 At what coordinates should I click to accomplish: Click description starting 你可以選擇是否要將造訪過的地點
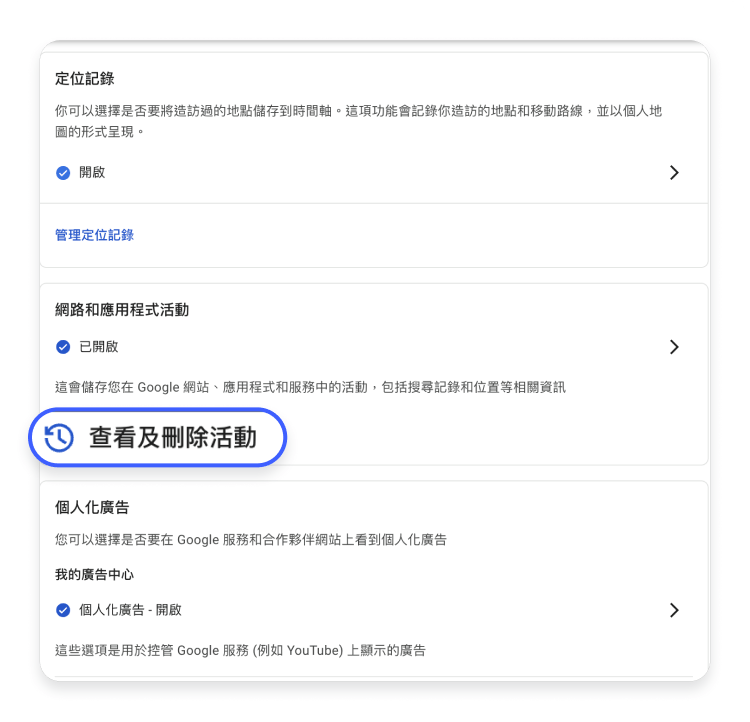(358, 121)
